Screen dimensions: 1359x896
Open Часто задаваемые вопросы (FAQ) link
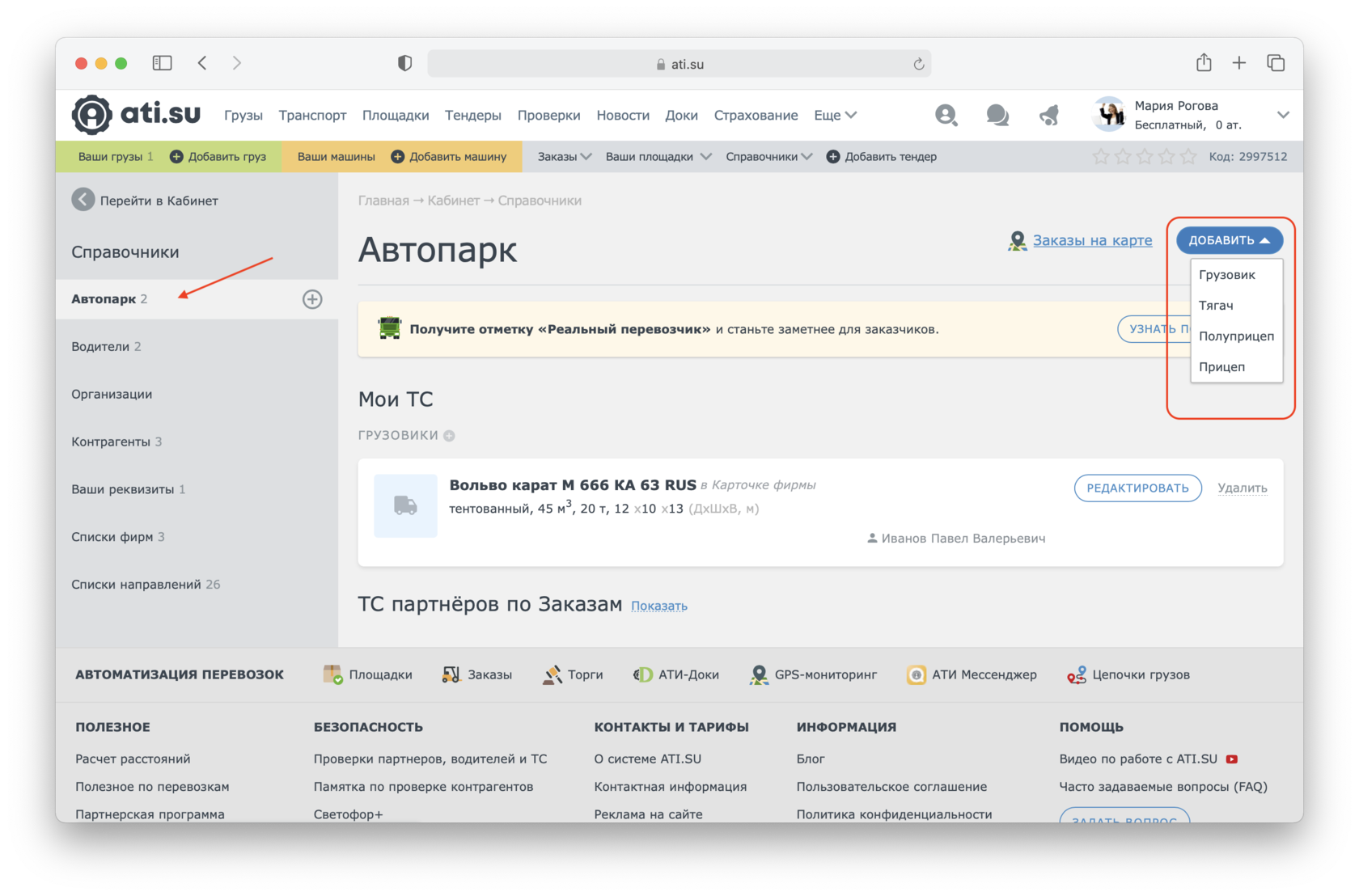coord(1163,787)
